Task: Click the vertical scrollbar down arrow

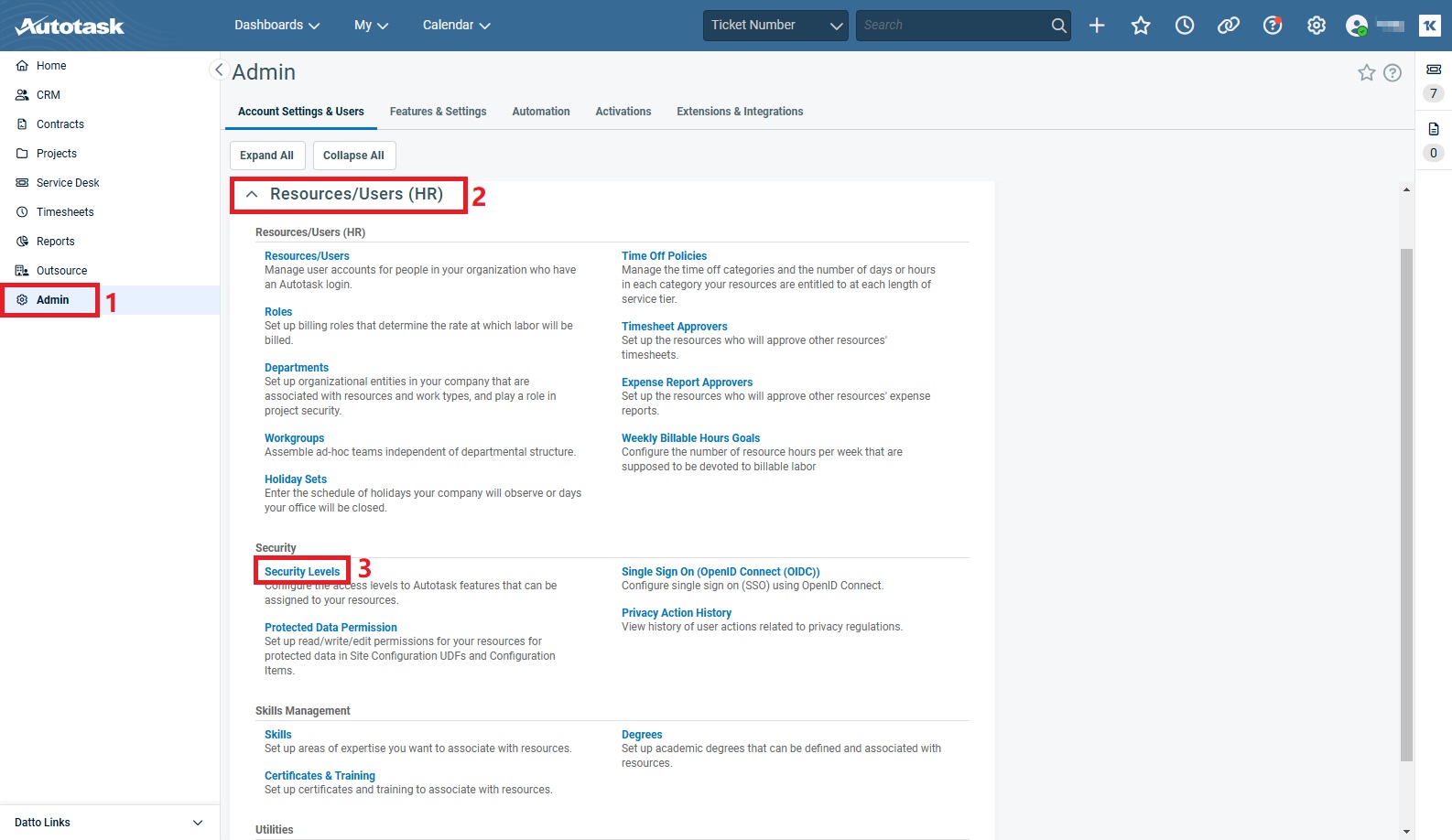Action: coord(1406,831)
